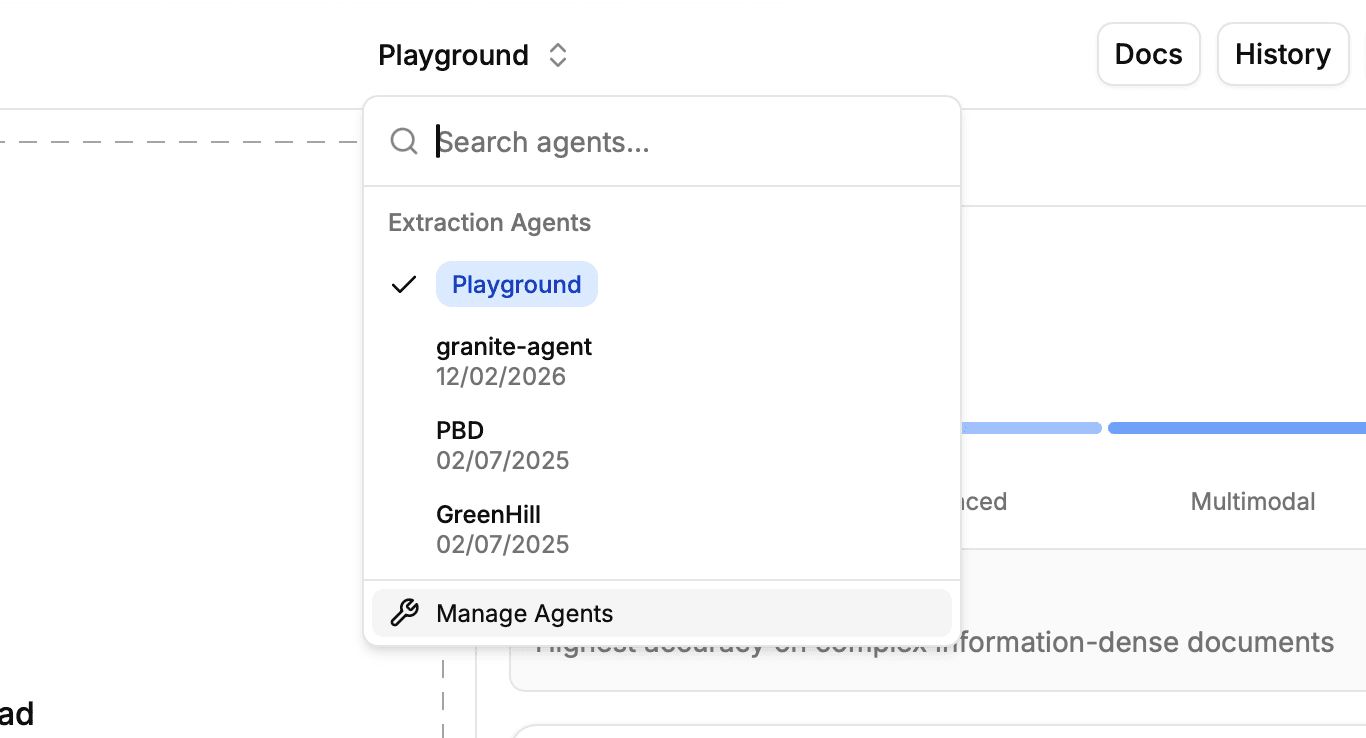Open the Manage Agents option
Viewport: 1366px width, 738px height.
click(524, 612)
